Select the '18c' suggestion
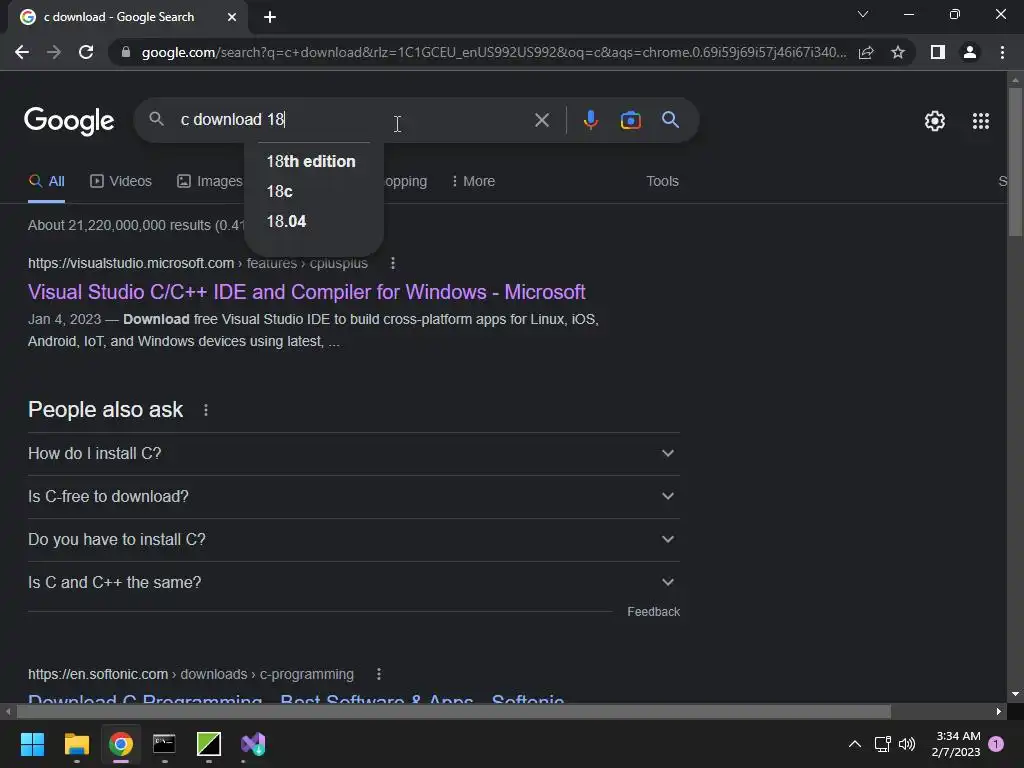The image size is (1024, 768). [x=280, y=191]
